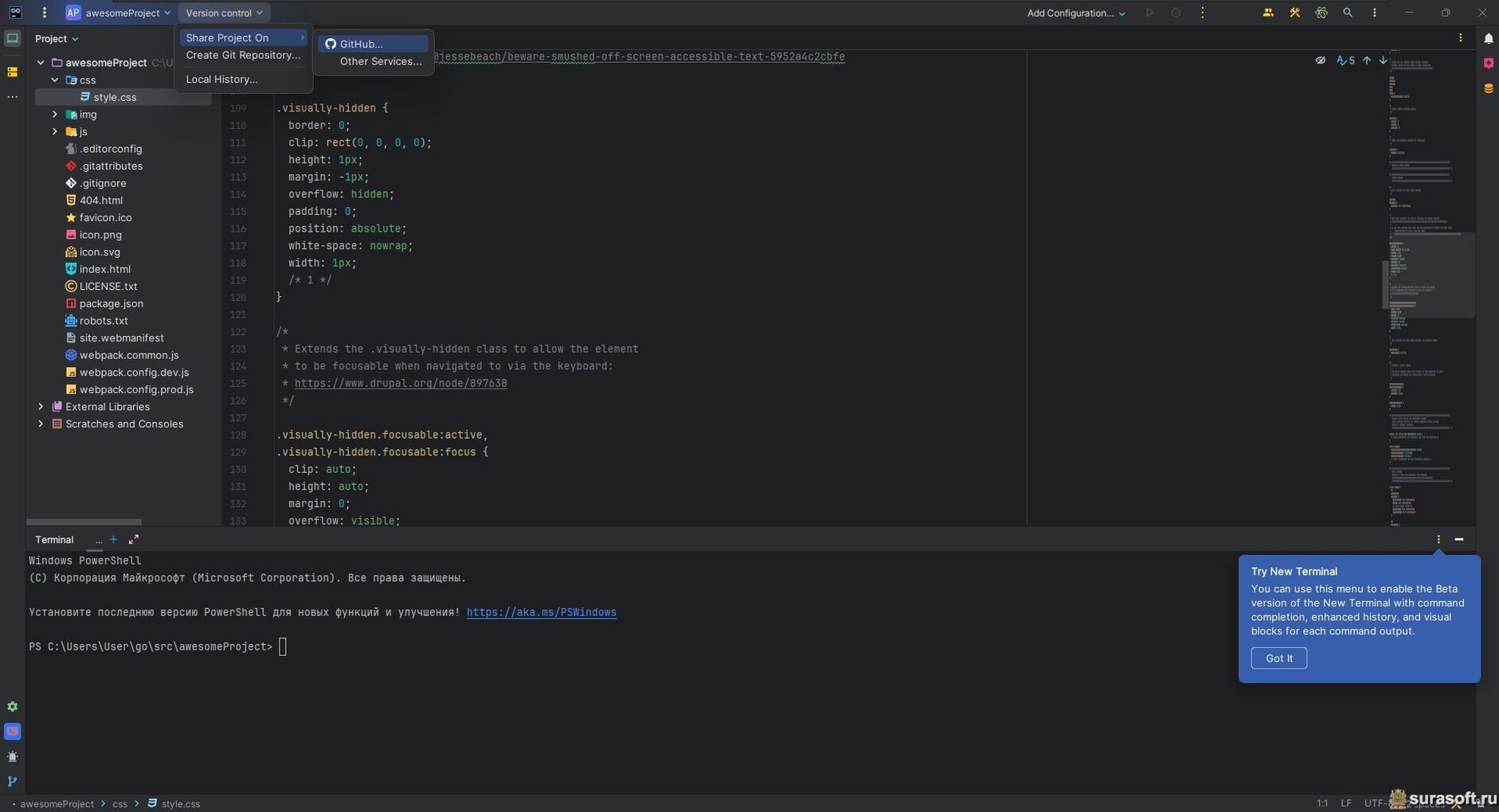Viewport: 1499px width, 812px height.
Task: Open index.html in project tree
Action: [104, 269]
